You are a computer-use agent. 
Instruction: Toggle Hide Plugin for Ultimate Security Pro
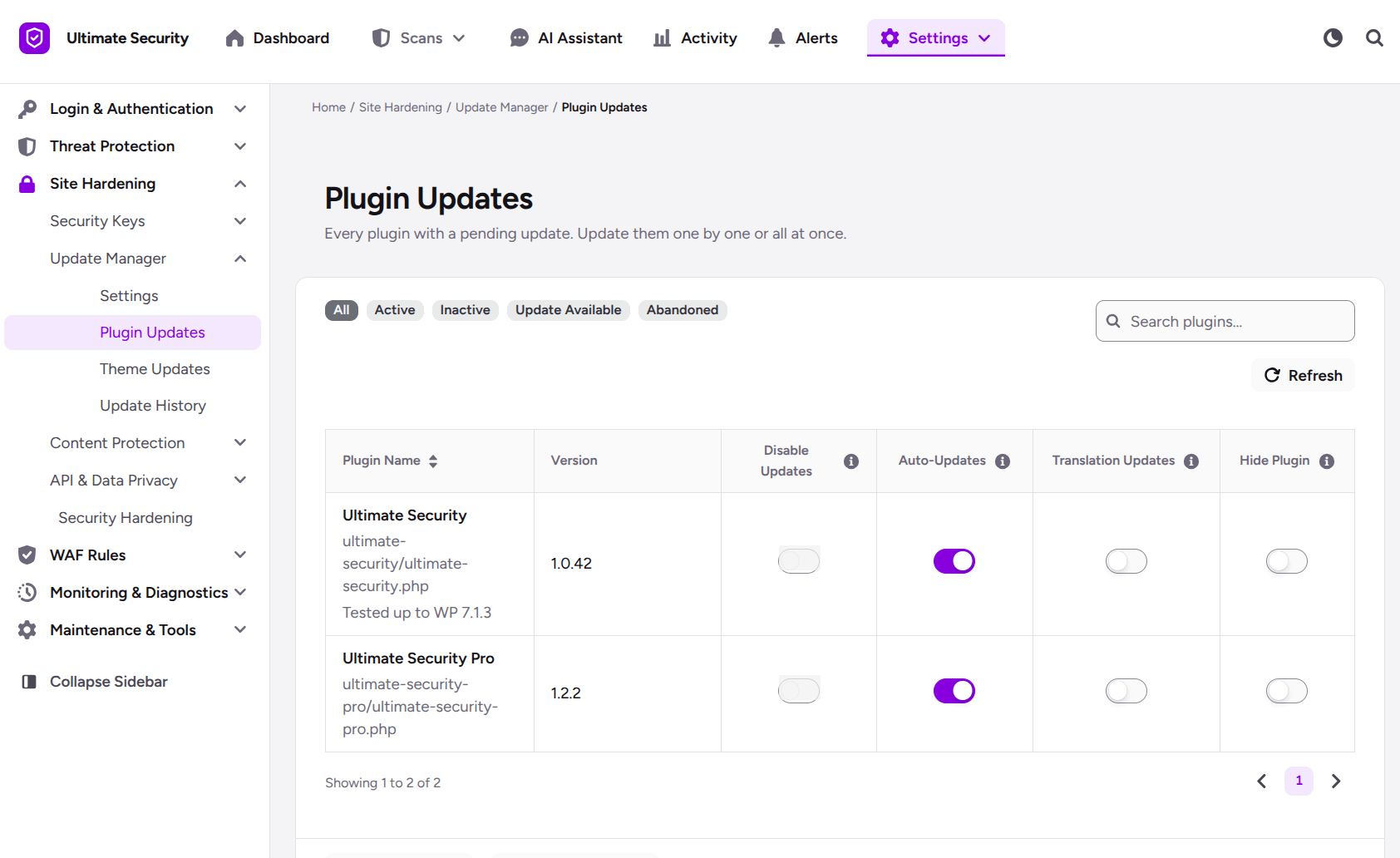click(x=1287, y=691)
